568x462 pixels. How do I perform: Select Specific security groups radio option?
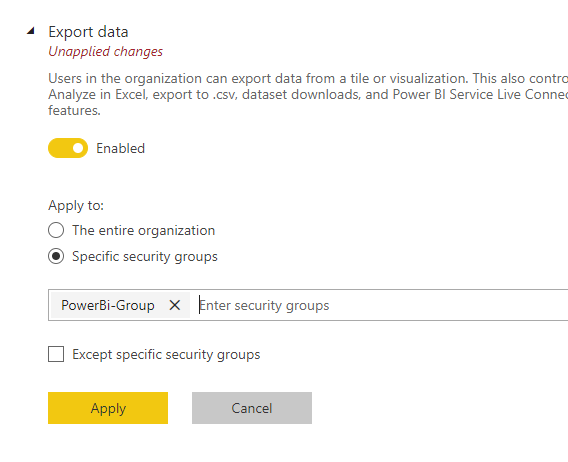click(56, 256)
